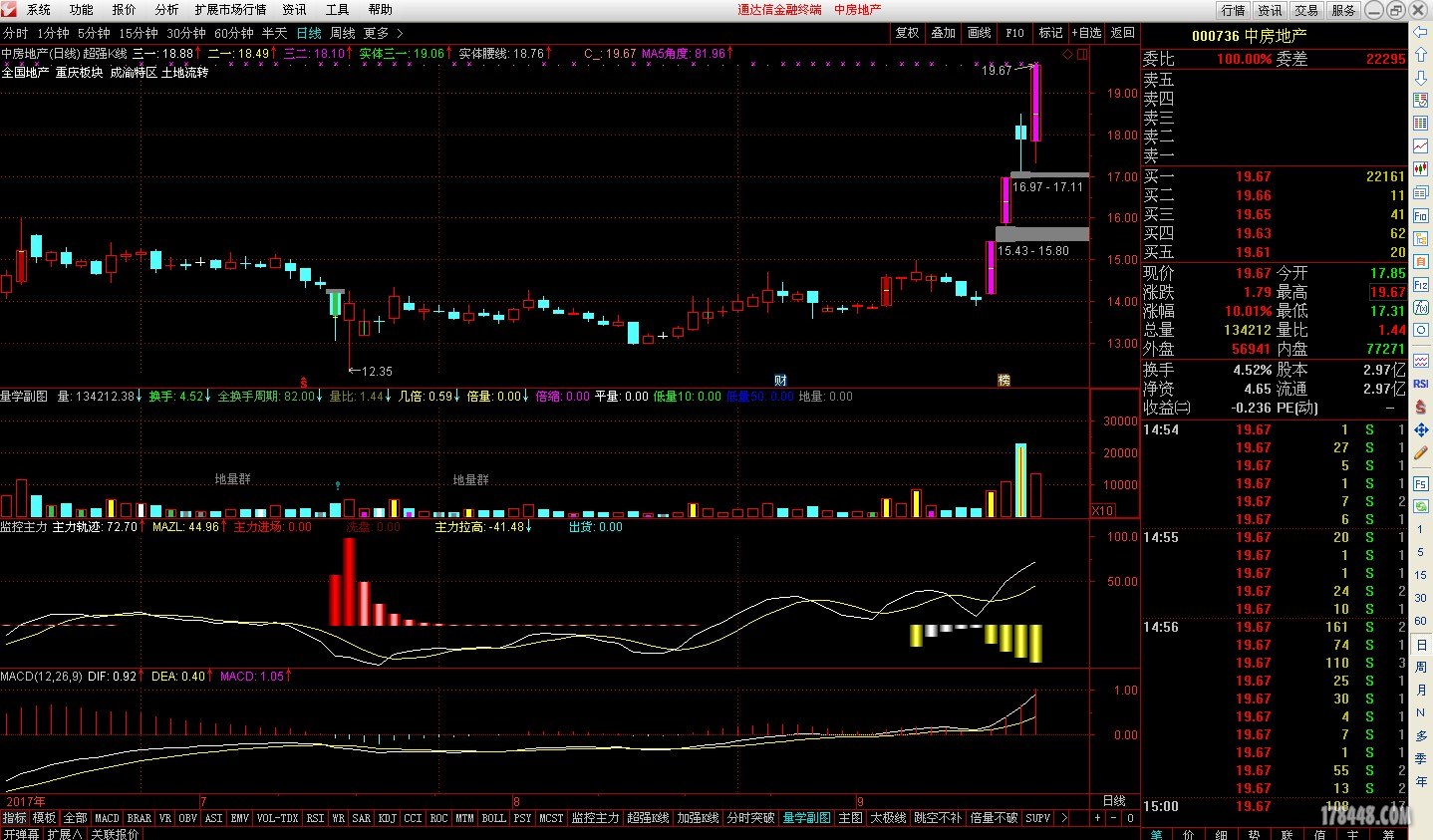Screen dimensions: 1433x840
Task: Click the down arrow icon in right toolbar
Action: [x=1421, y=77]
